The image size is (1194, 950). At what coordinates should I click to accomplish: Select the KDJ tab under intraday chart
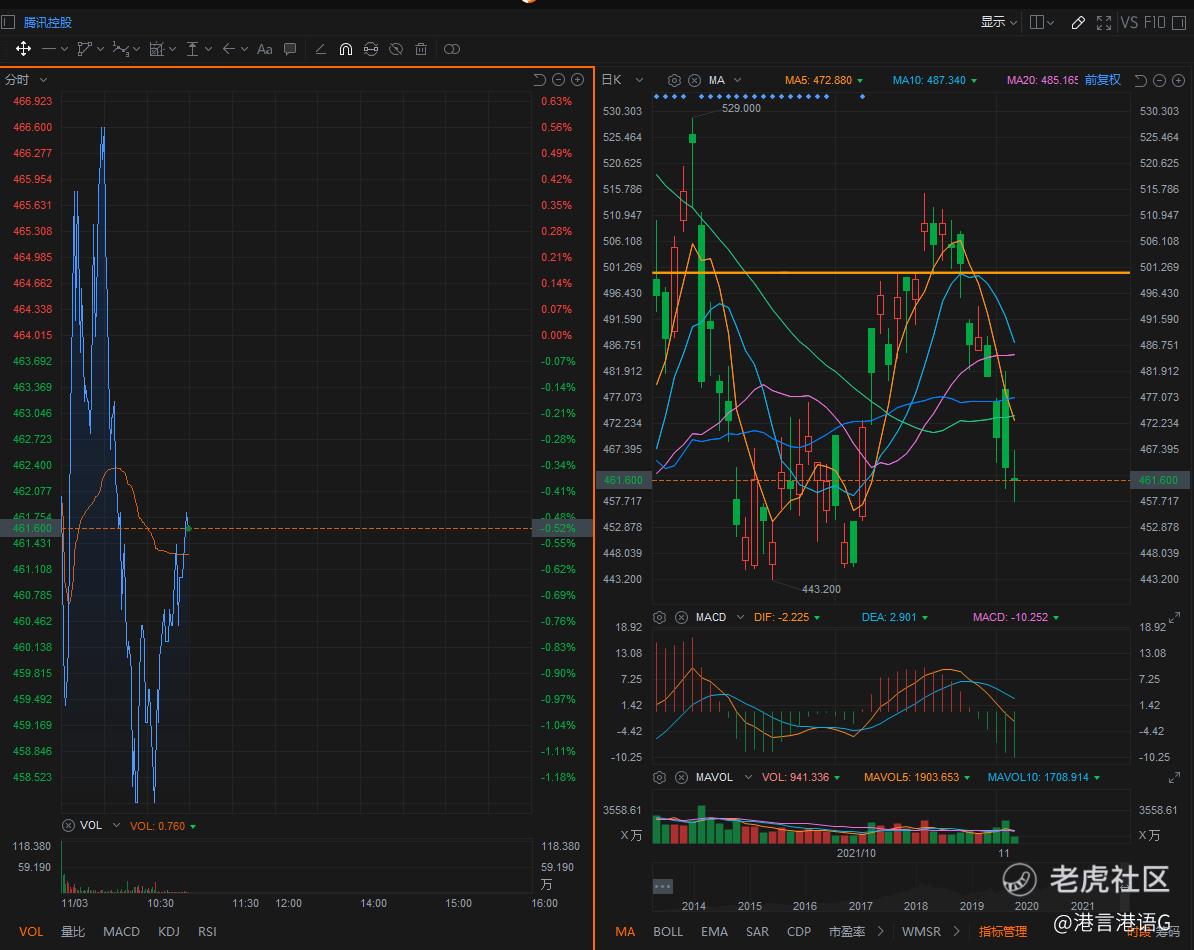pyautogui.click(x=169, y=931)
